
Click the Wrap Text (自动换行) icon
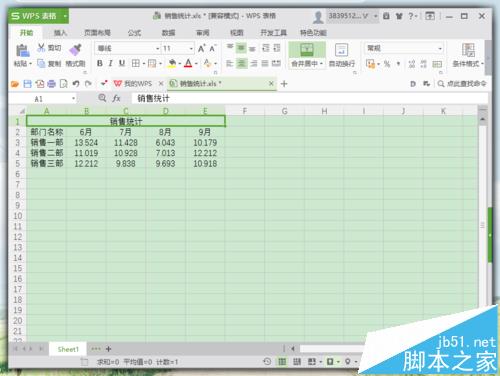[342, 50]
